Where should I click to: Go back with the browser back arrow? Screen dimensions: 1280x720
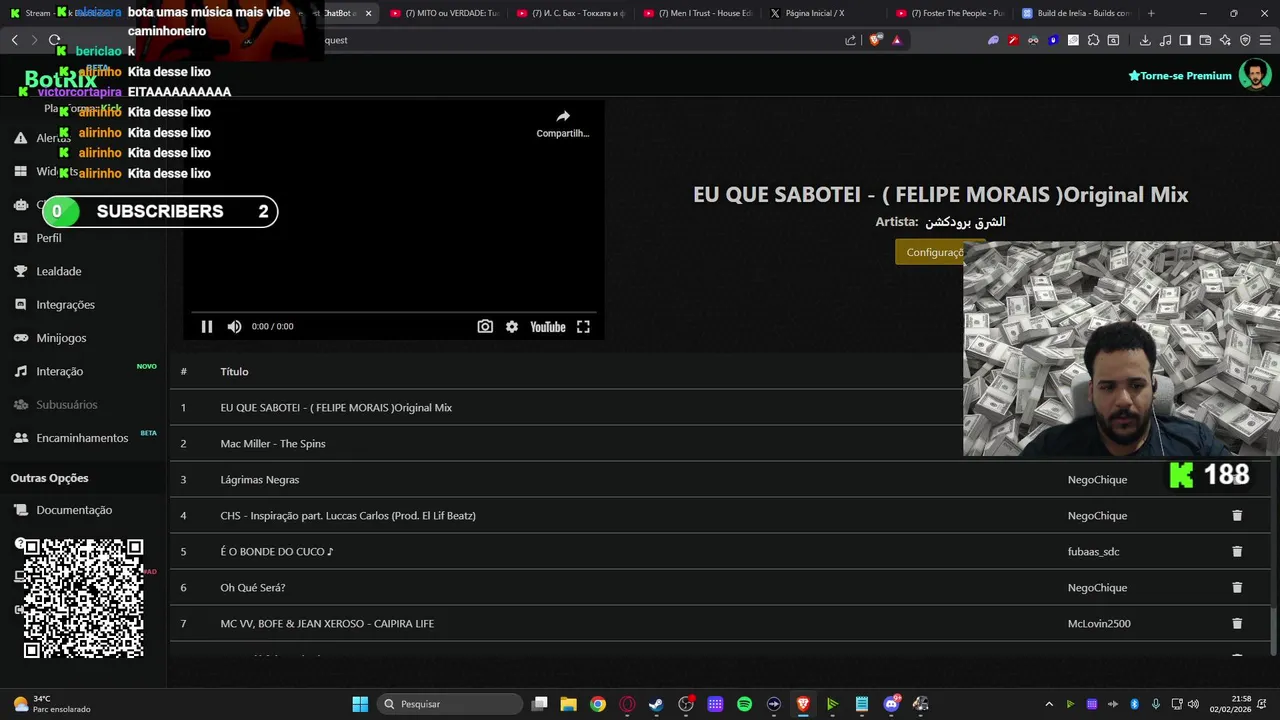14,40
